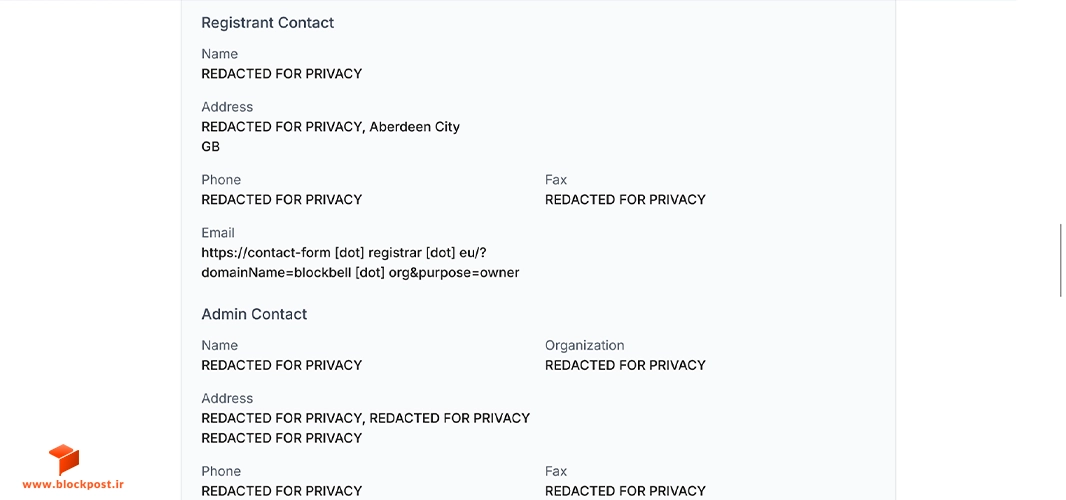Image resolution: width=1066 pixels, height=500 pixels.
Task: Click the Admin Fax label
Action: (556, 471)
